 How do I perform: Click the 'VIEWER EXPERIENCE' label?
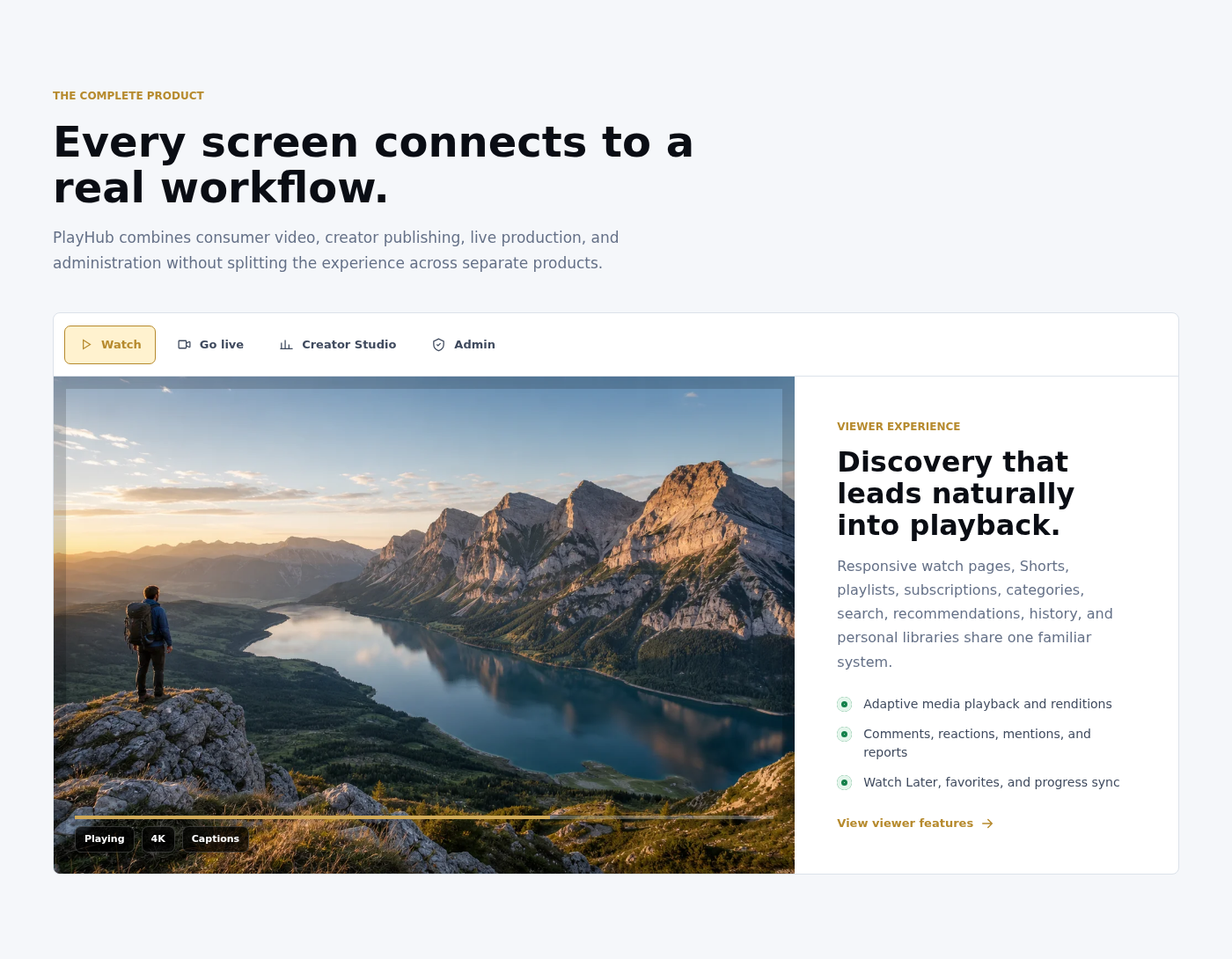[x=898, y=427]
